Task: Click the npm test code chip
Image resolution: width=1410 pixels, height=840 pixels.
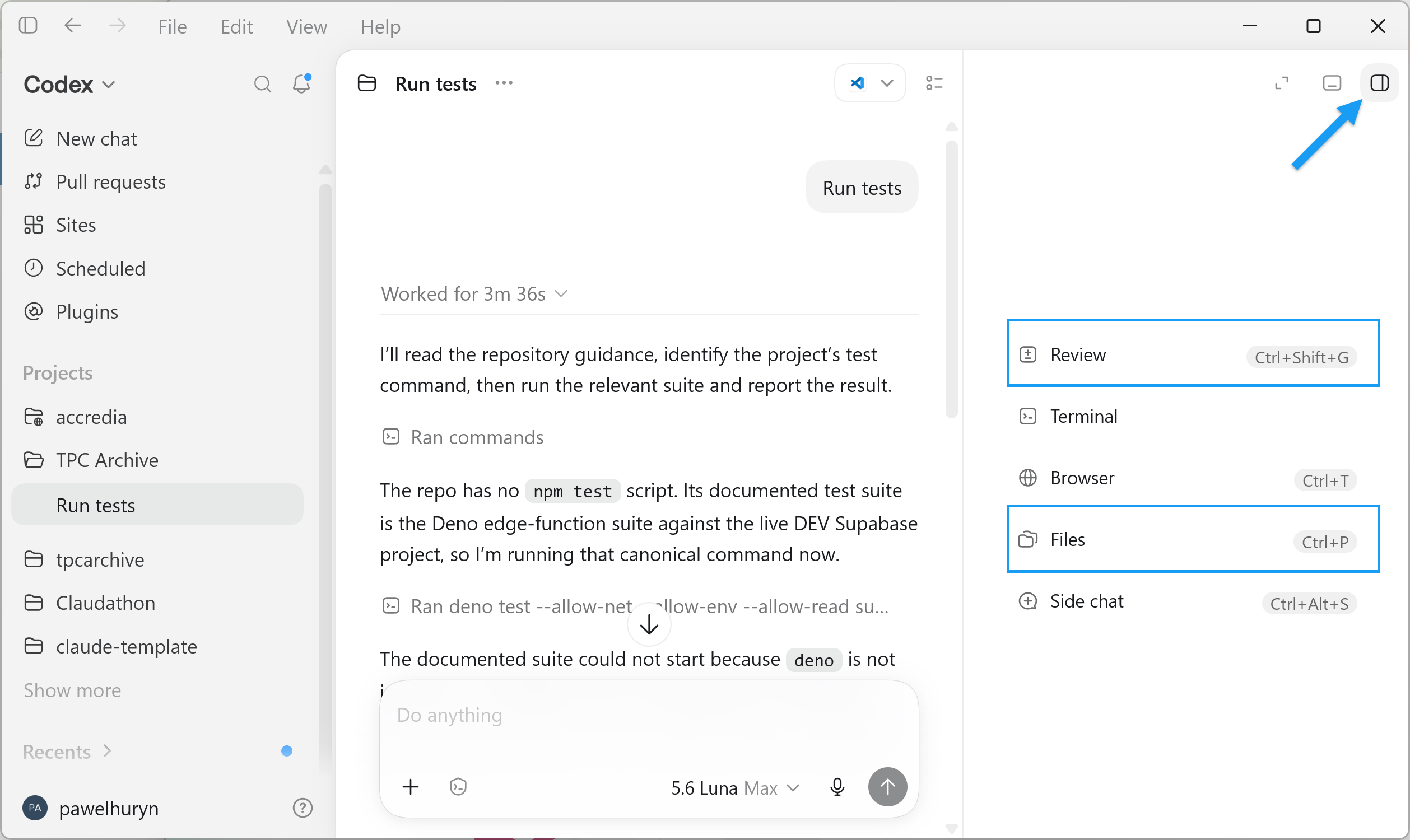Action: (573, 490)
